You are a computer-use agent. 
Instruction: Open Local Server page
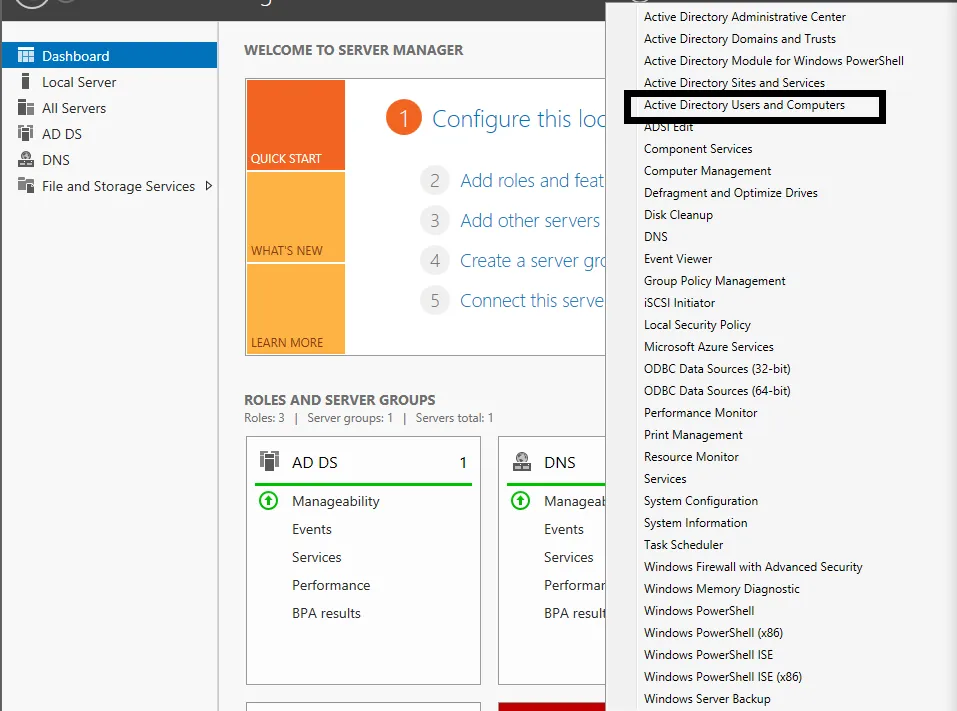(x=79, y=82)
